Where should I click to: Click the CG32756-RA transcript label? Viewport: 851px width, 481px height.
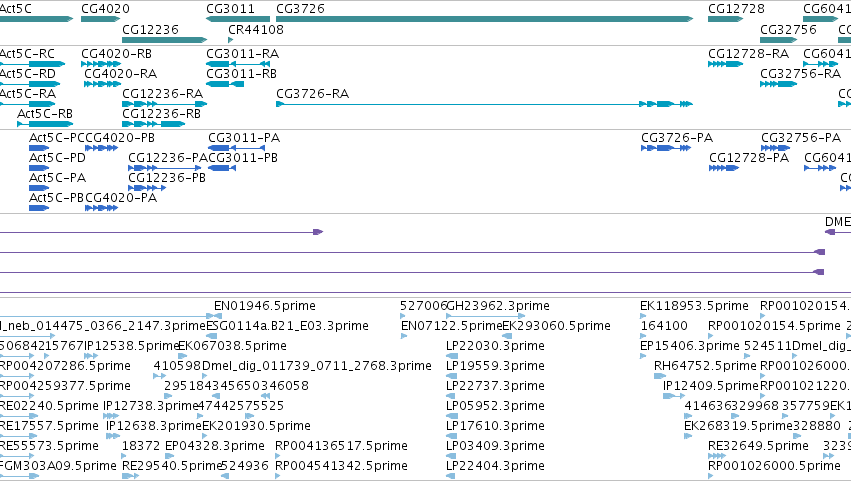tap(800, 73)
